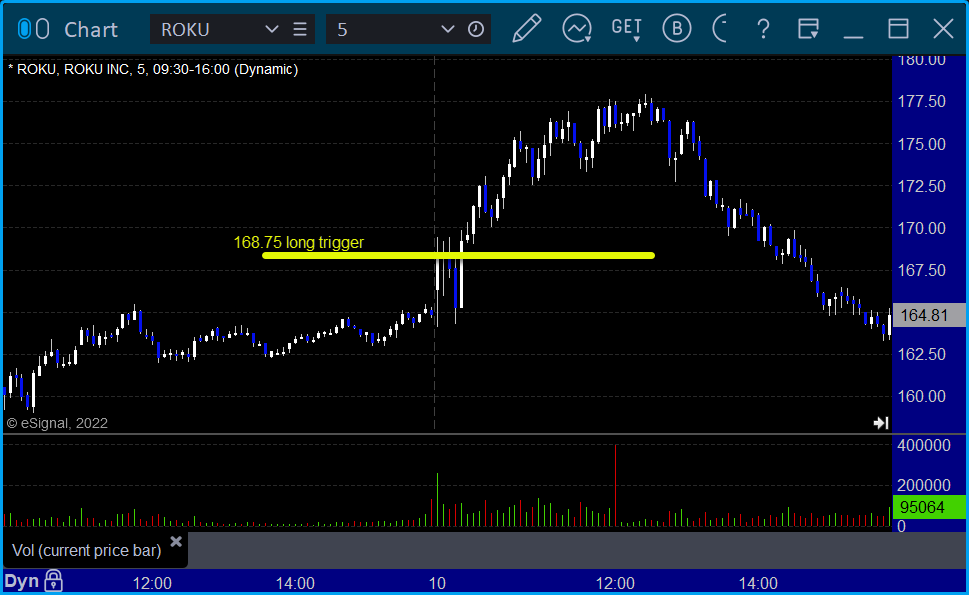
Task: Open the time template clock icon
Action: (x=476, y=29)
